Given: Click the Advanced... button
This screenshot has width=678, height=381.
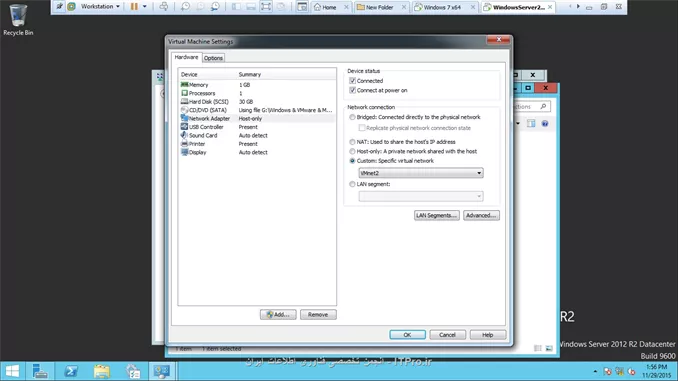Looking at the screenshot, I should click(481, 215).
